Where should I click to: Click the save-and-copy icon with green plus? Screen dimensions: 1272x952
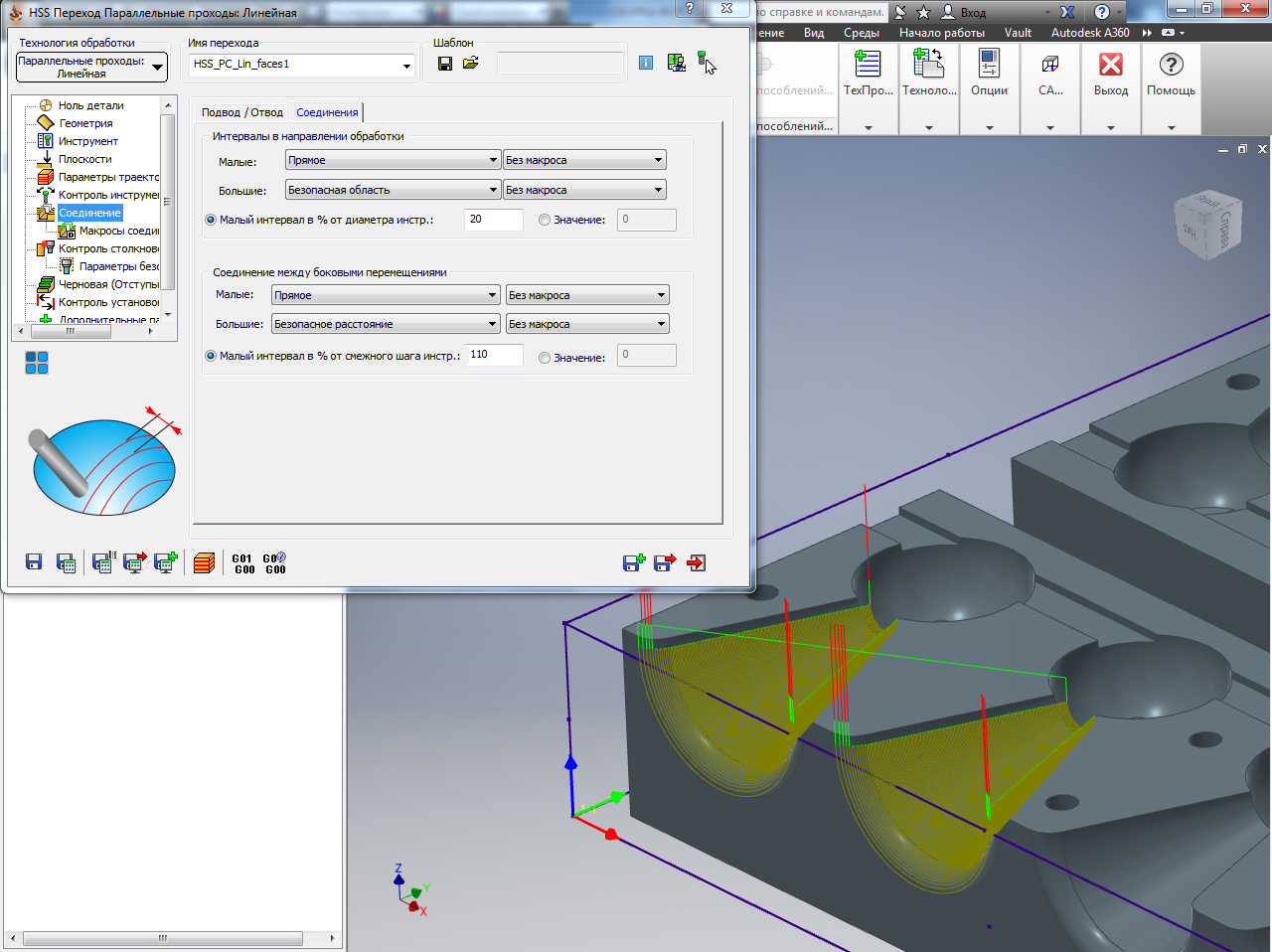pyautogui.click(x=634, y=562)
